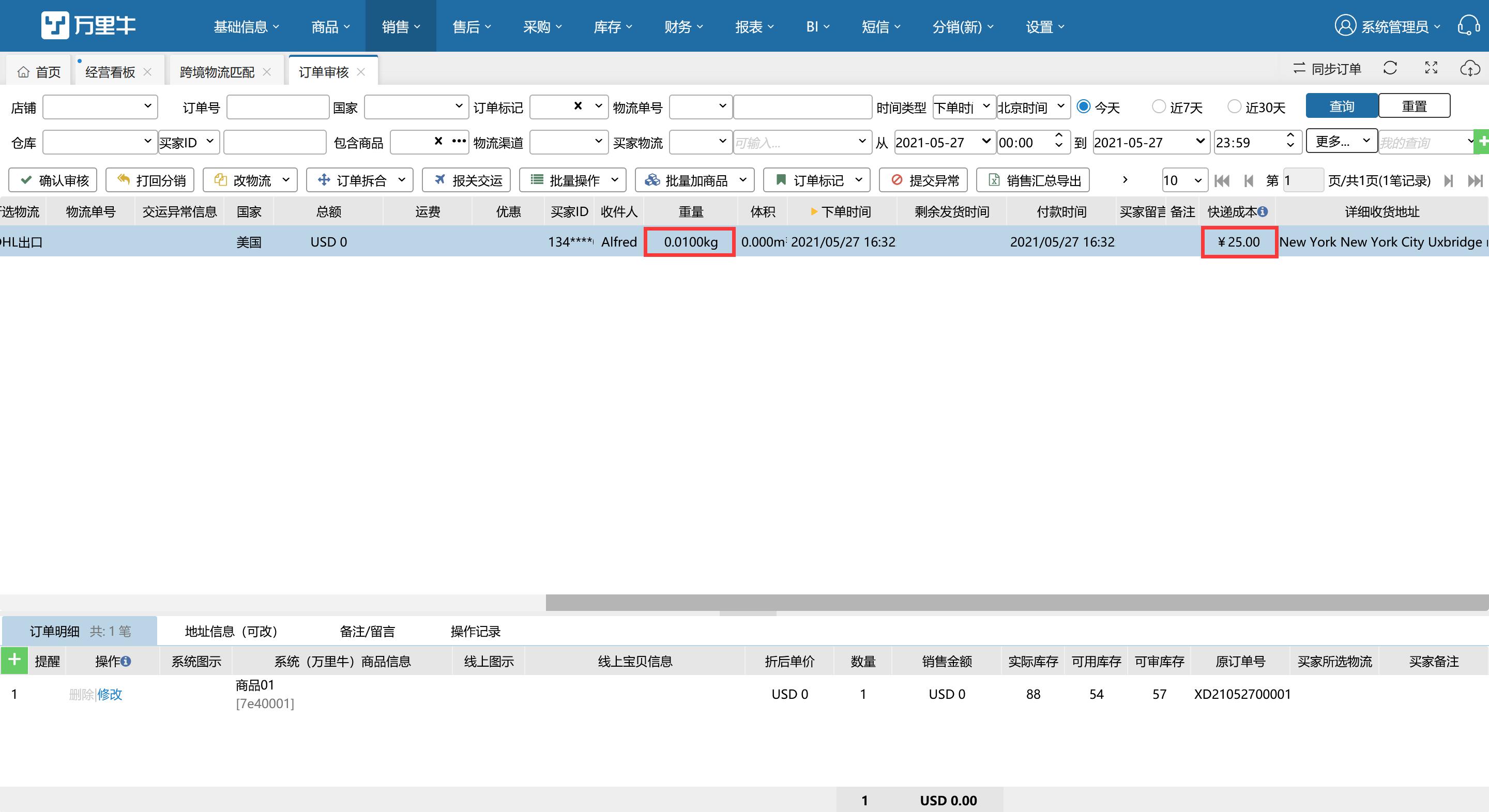The width and height of the screenshot is (1489, 812).
Task: Open the system administrator user avatar icon
Action: [x=1345, y=25]
